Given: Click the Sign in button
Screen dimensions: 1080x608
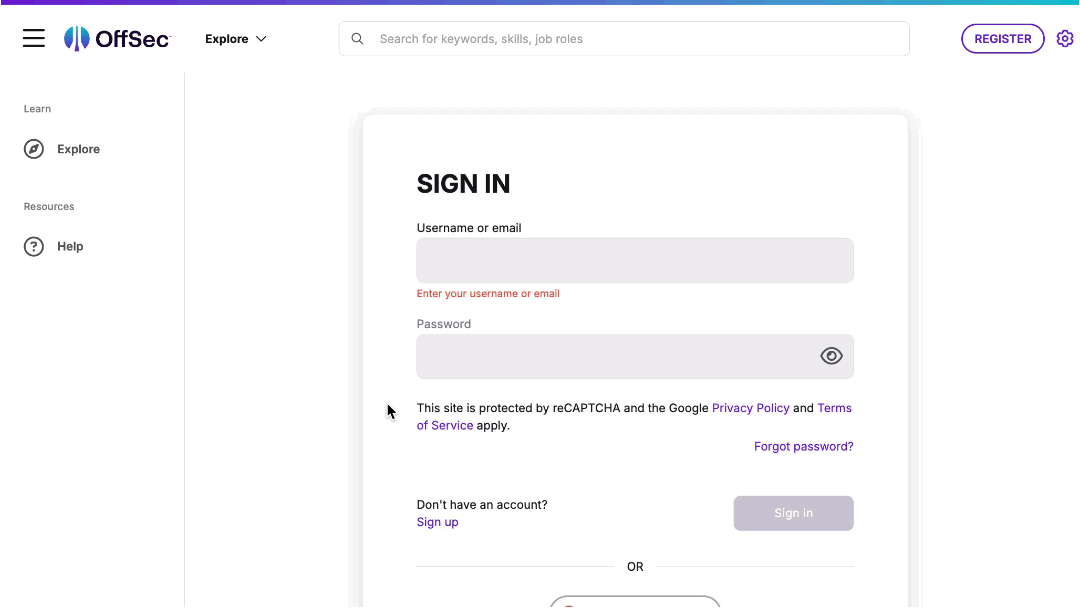Looking at the screenshot, I should coord(793,513).
